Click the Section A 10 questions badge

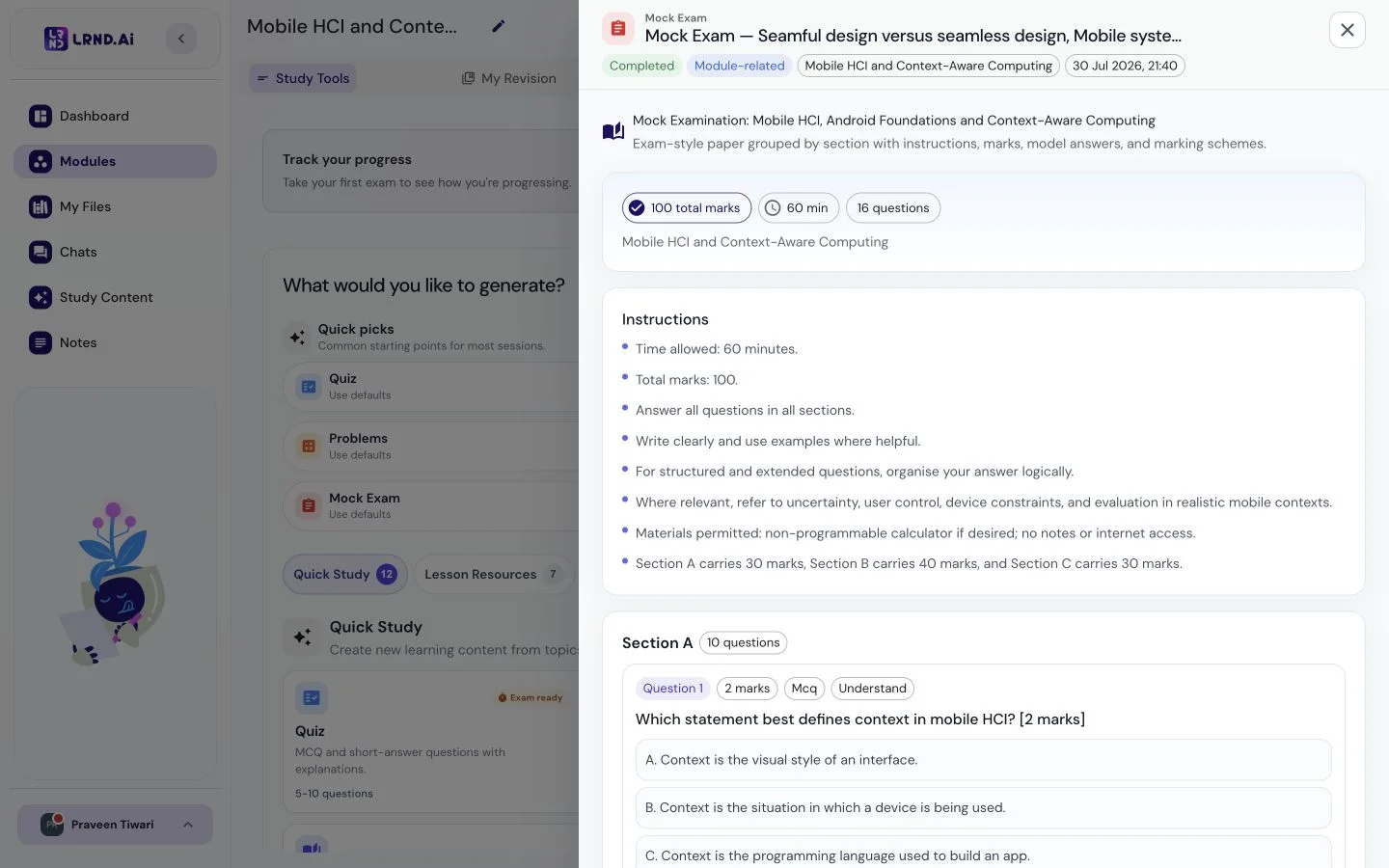coord(743,642)
